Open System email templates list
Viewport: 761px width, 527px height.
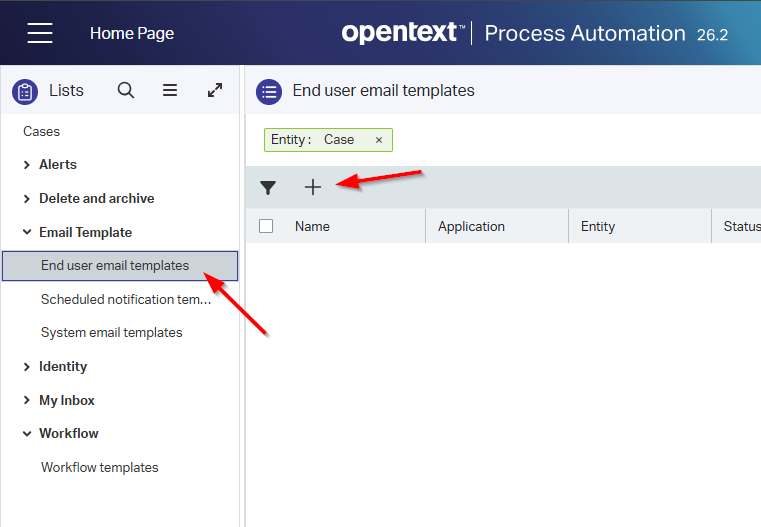[112, 333]
